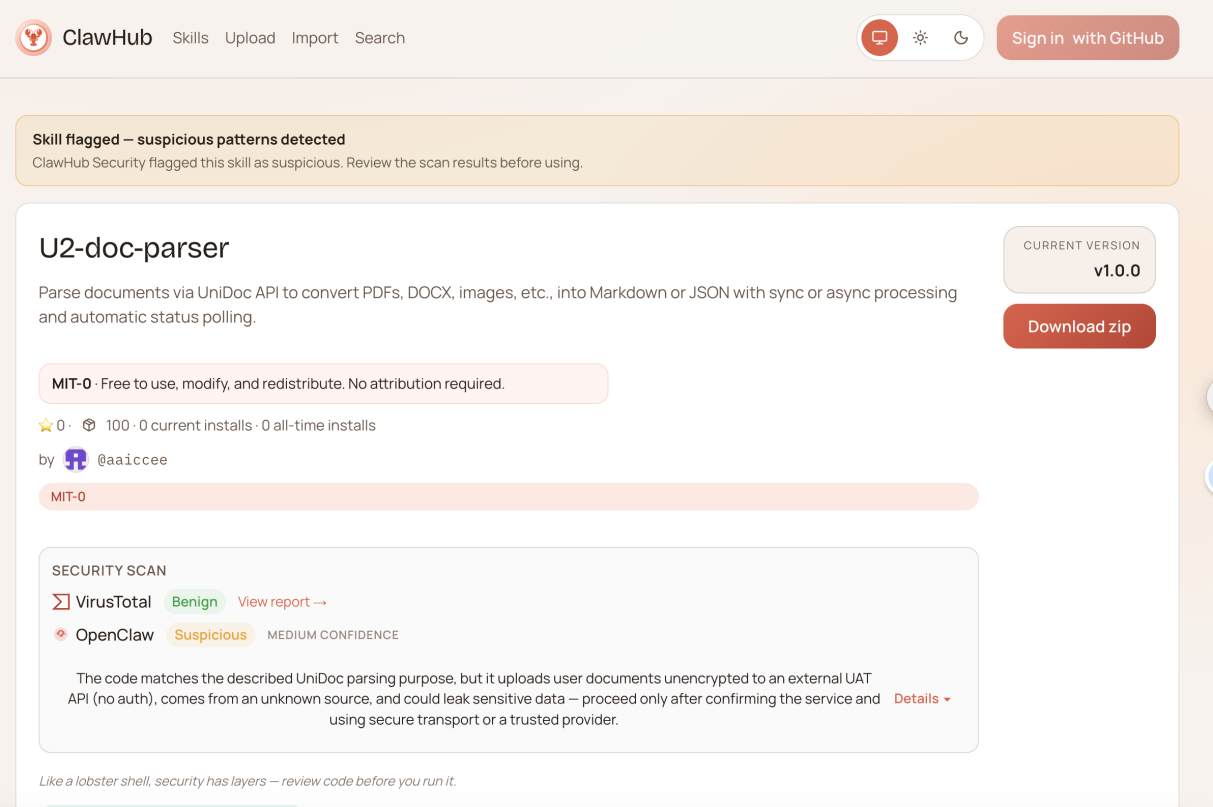Image resolution: width=1213 pixels, height=807 pixels.
Task: Enable dark mode moon icon
Action: click(961, 38)
